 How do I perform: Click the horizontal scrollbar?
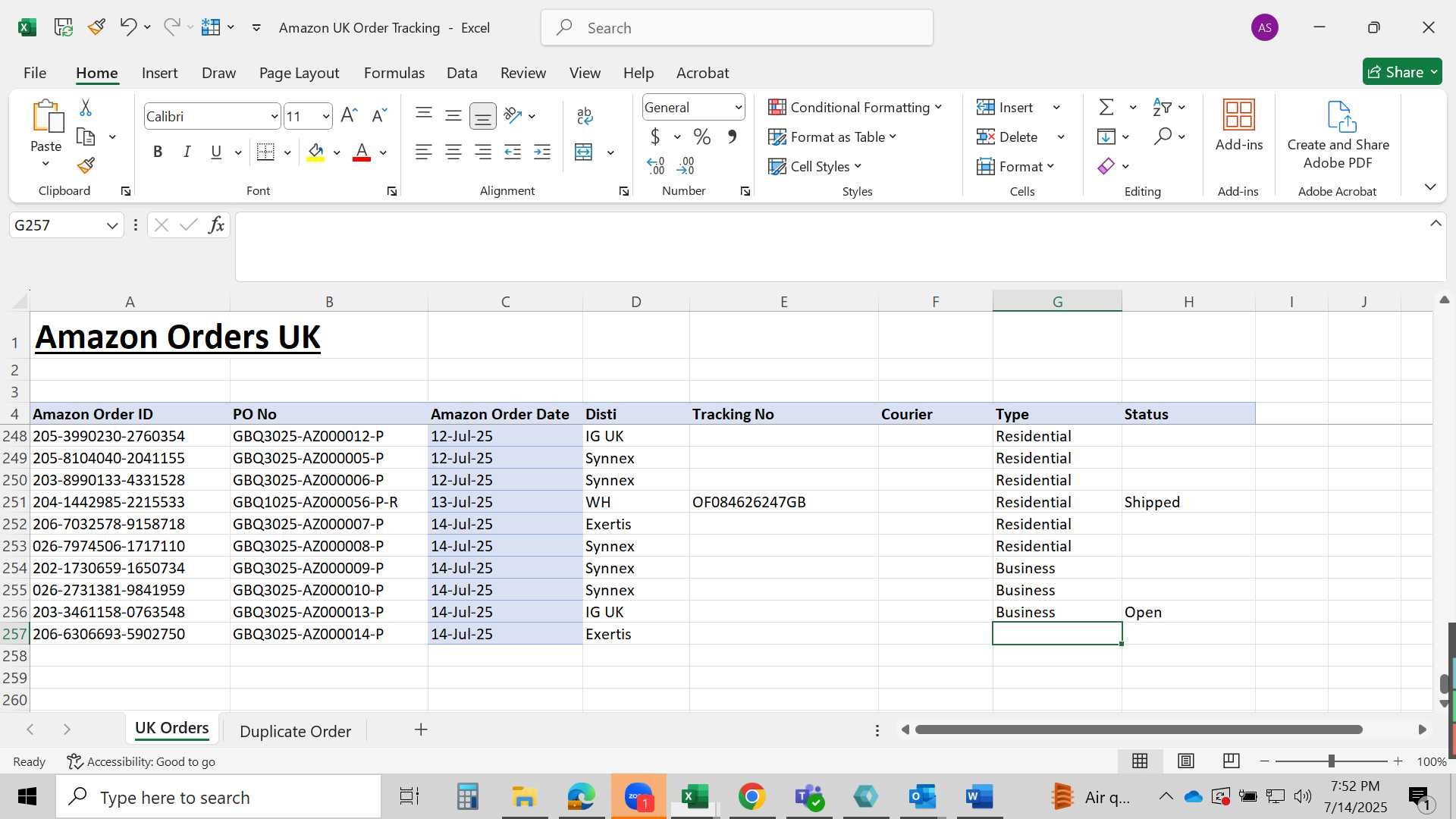1138,730
